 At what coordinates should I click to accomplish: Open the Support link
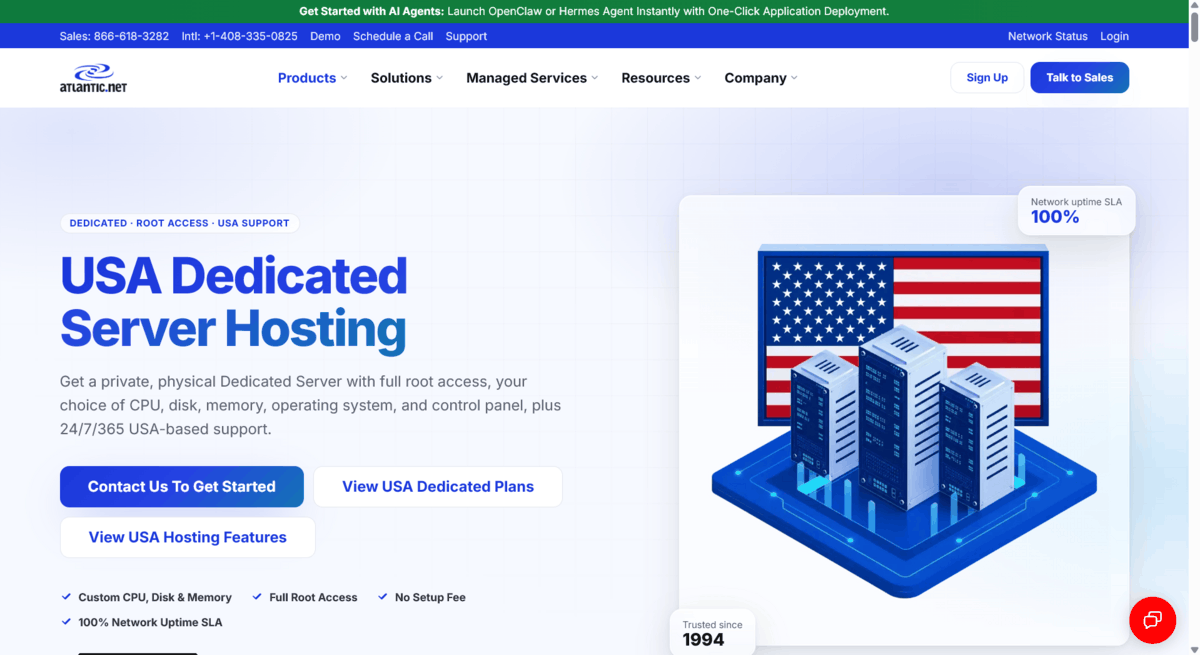coord(466,36)
